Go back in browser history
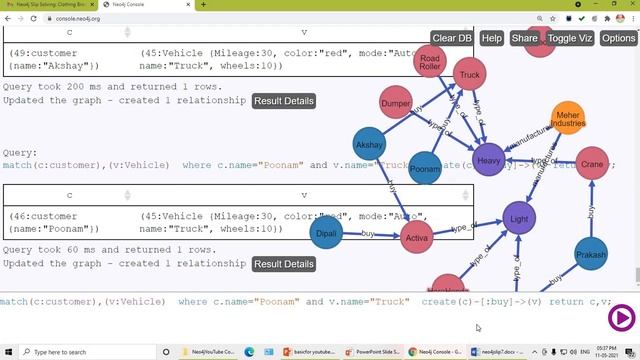The image size is (640, 360). 8,18
